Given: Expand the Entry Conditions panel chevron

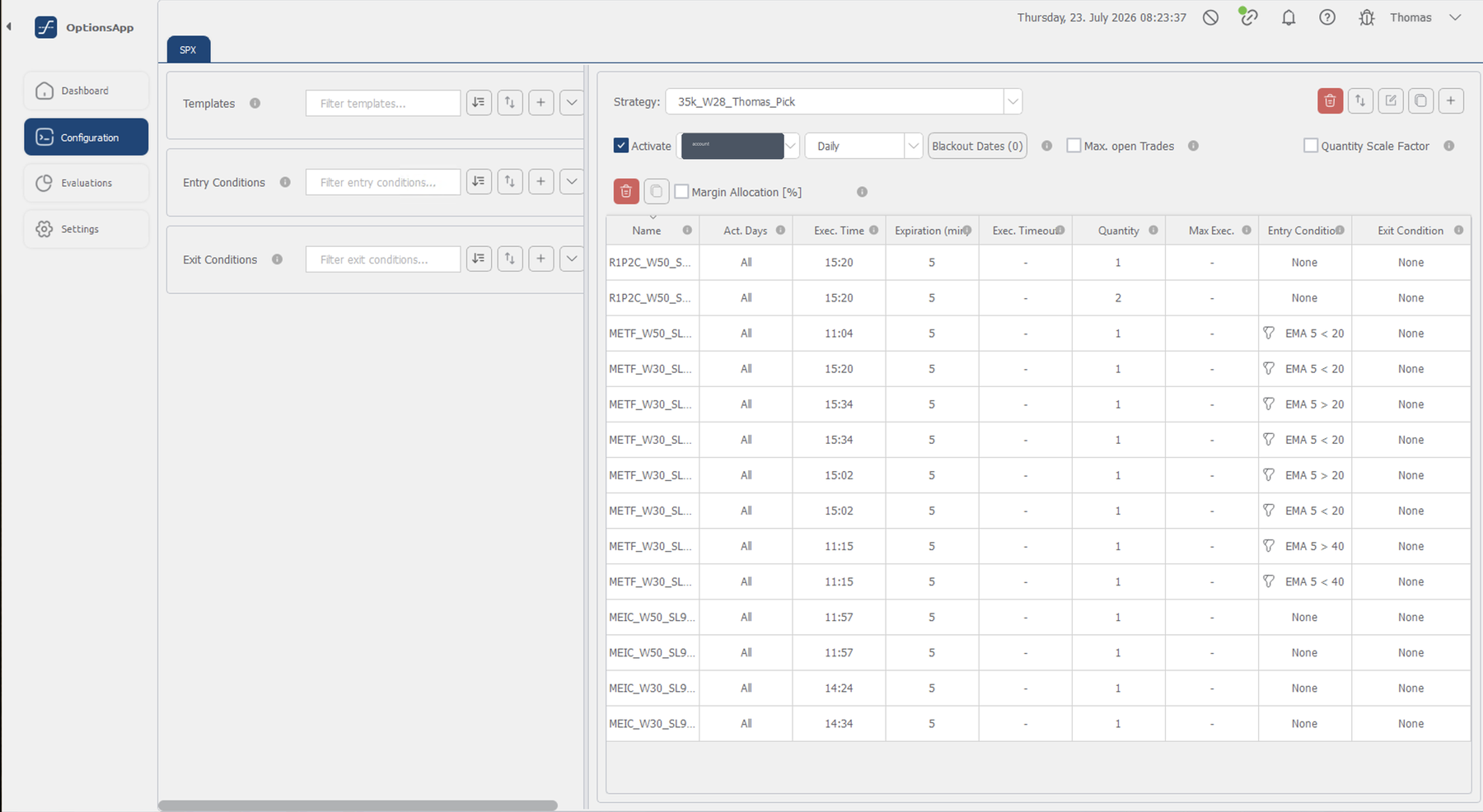Looking at the screenshot, I should click(572, 181).
